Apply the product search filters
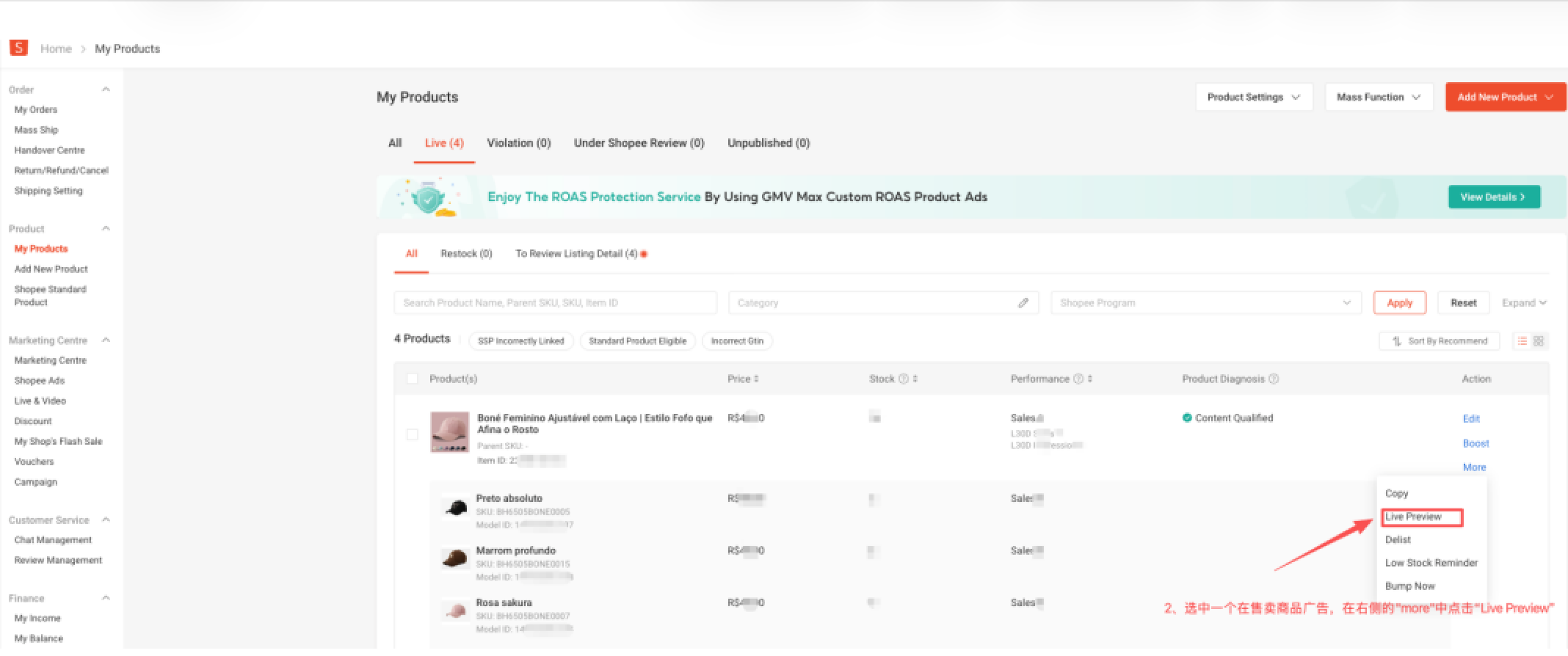This screenshot has width=1568, height=656. 1399,302
